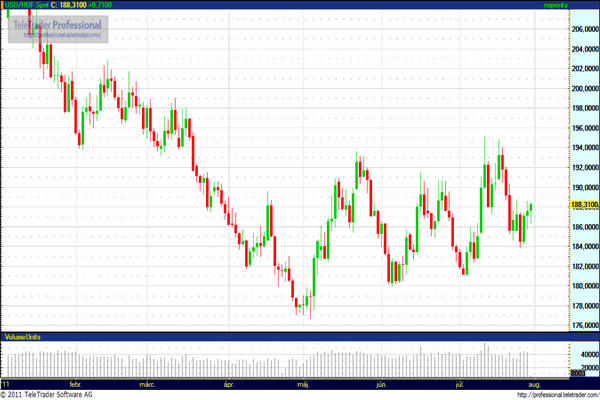Select 'aug.' on the time axis
Image resolution: width=600 pixels, height=400 pixels.
(535, 383)
